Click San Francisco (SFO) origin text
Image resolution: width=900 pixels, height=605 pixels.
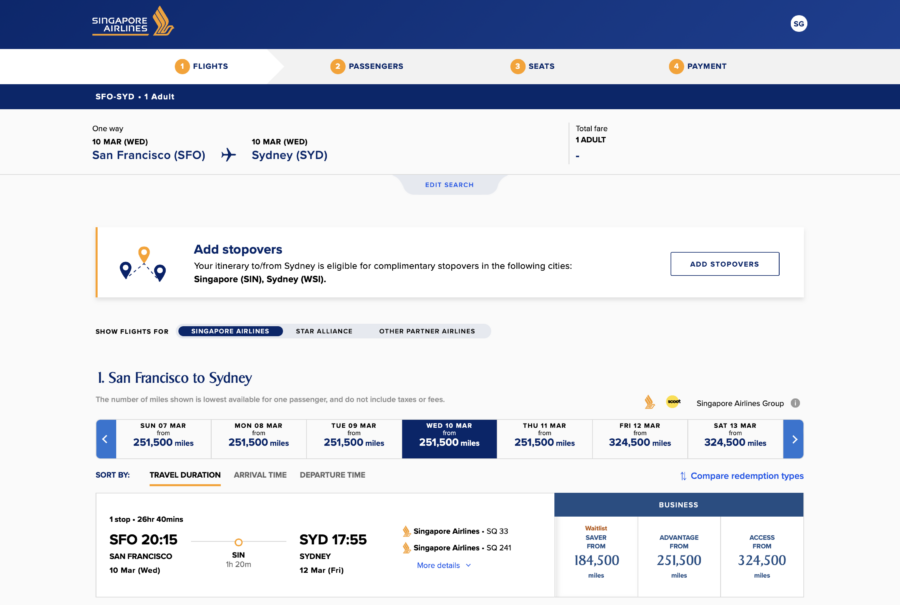coord(149,155)
